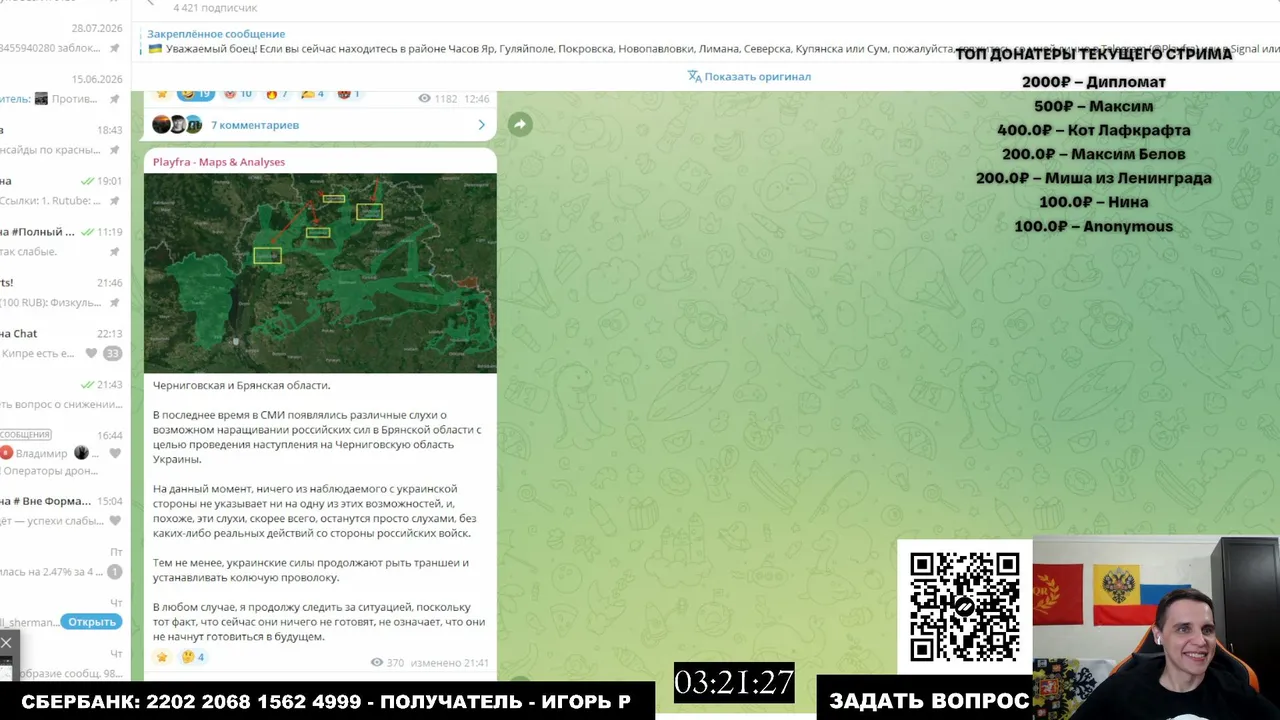Screen dimensions: 1280x720
Task: Click the heart icon in the 15:04 chat row
Action: [x=115, y=520]
